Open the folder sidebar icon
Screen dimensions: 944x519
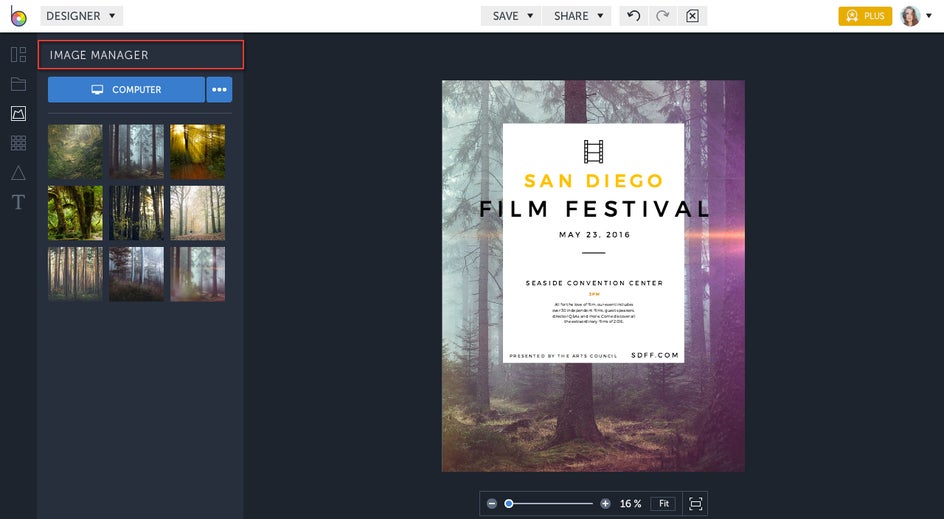point(18,84)
